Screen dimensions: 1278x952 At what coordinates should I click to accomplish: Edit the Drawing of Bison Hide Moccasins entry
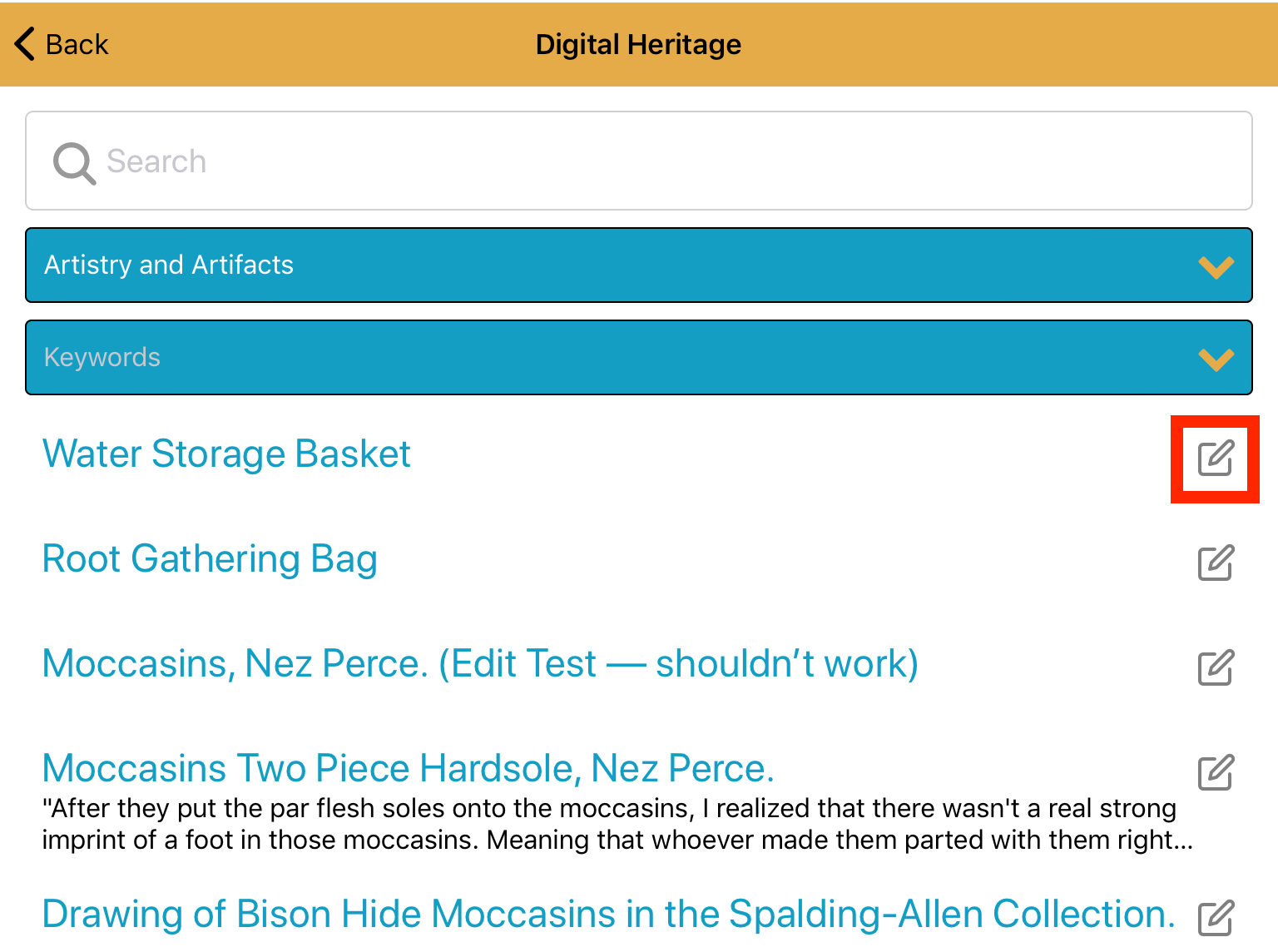point(1216,918)
